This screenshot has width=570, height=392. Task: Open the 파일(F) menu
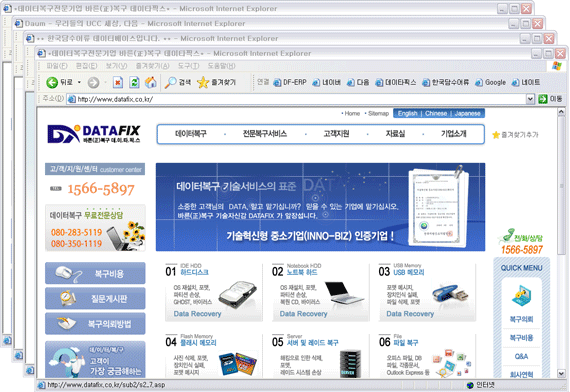57,66
